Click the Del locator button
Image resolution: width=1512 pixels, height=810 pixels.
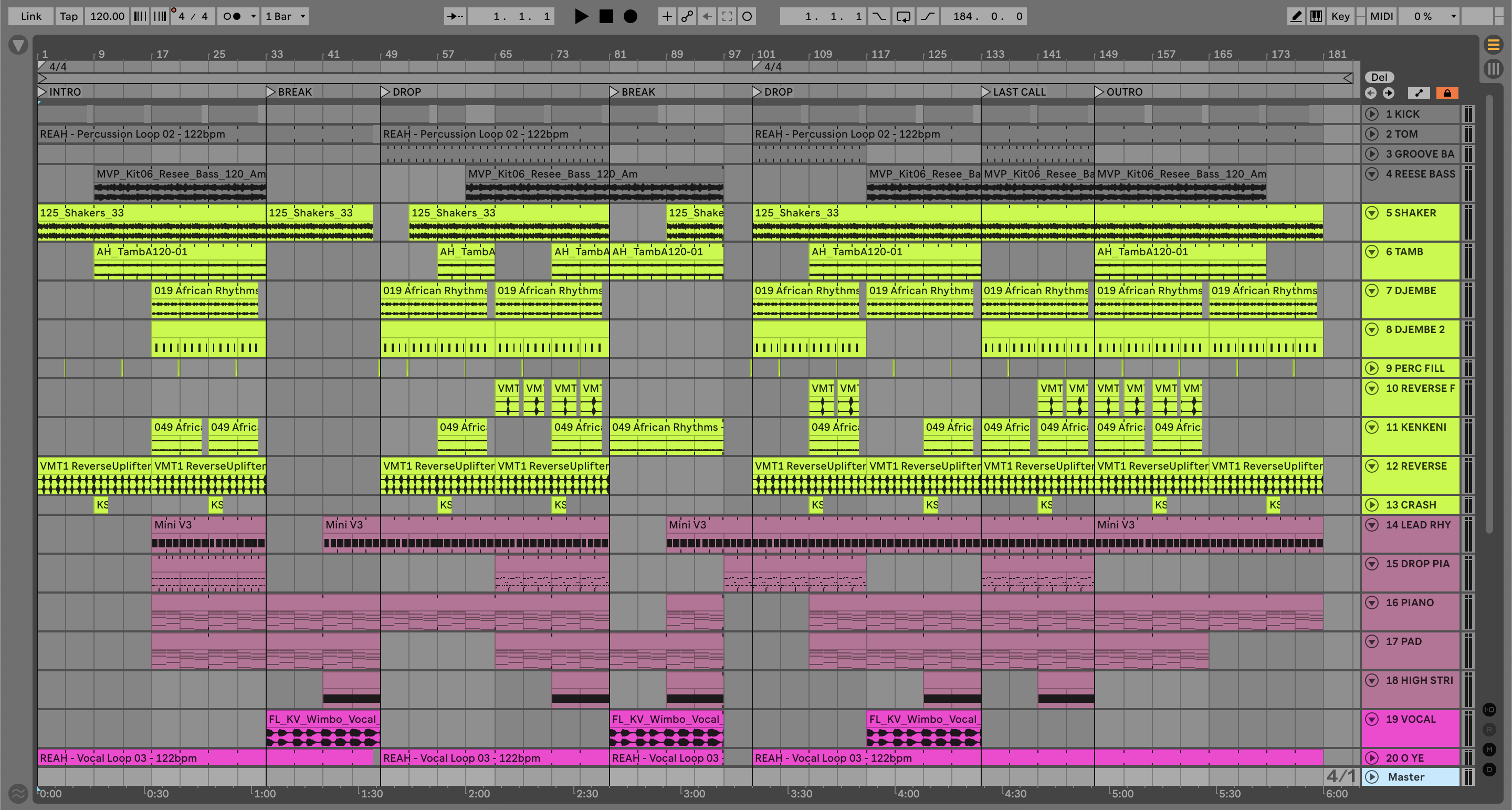(1379, 77)
